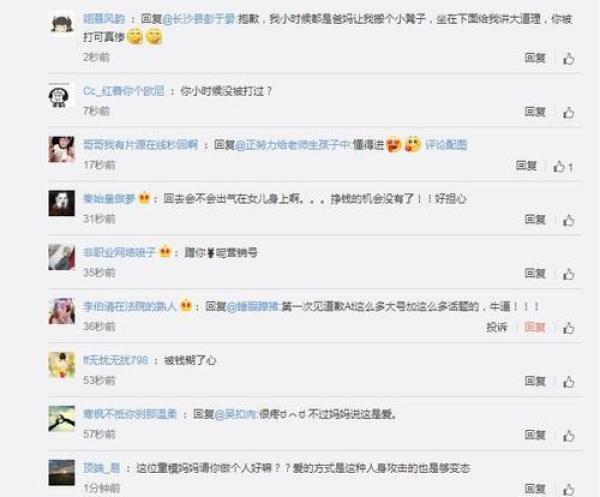This screenshot has height=497, width=600.
Task: Like the comment posted 31秒前
Action: pyautogui.click(x=569, y=220)
